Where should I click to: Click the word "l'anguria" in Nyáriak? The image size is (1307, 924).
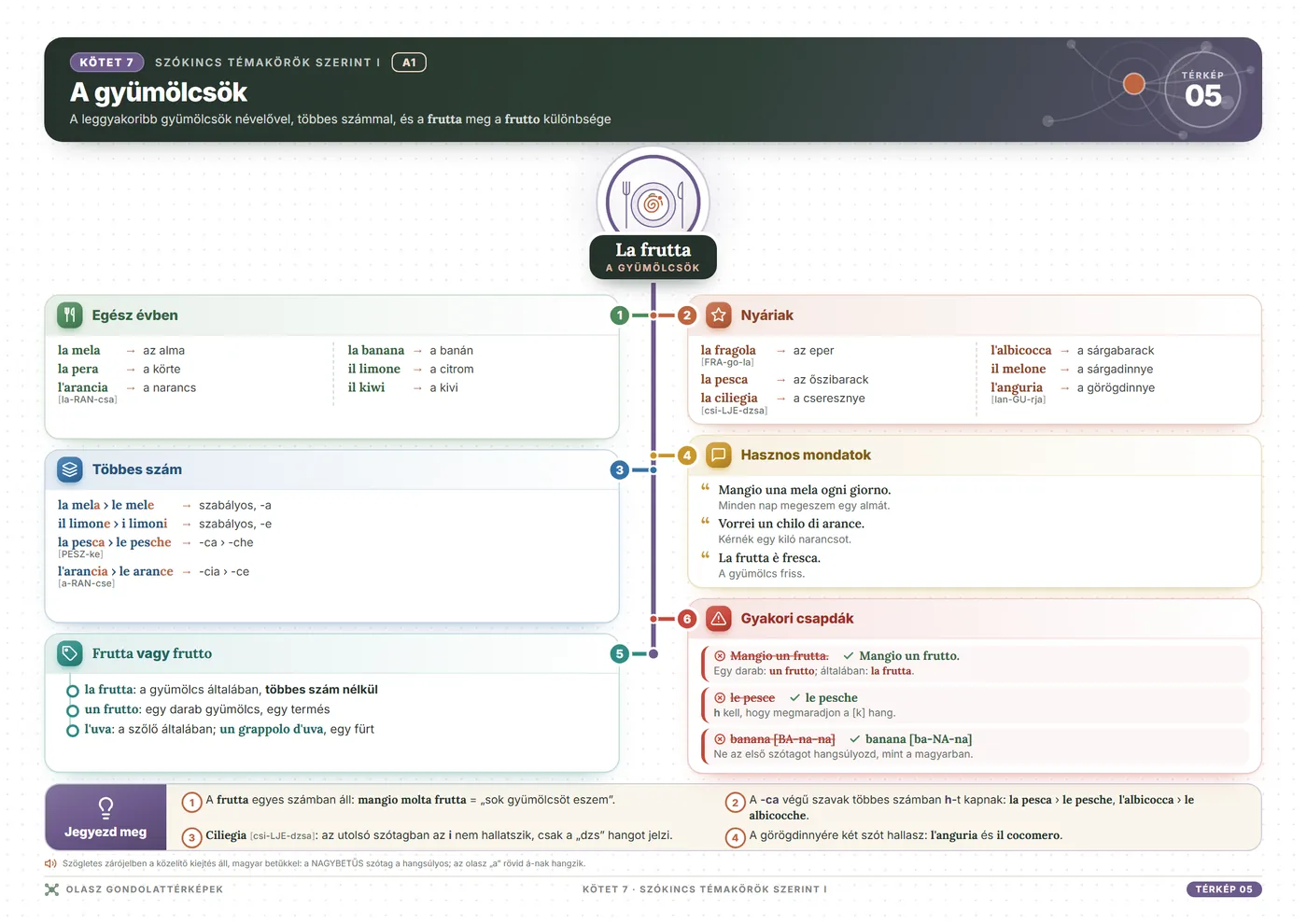pos(1017,387)
